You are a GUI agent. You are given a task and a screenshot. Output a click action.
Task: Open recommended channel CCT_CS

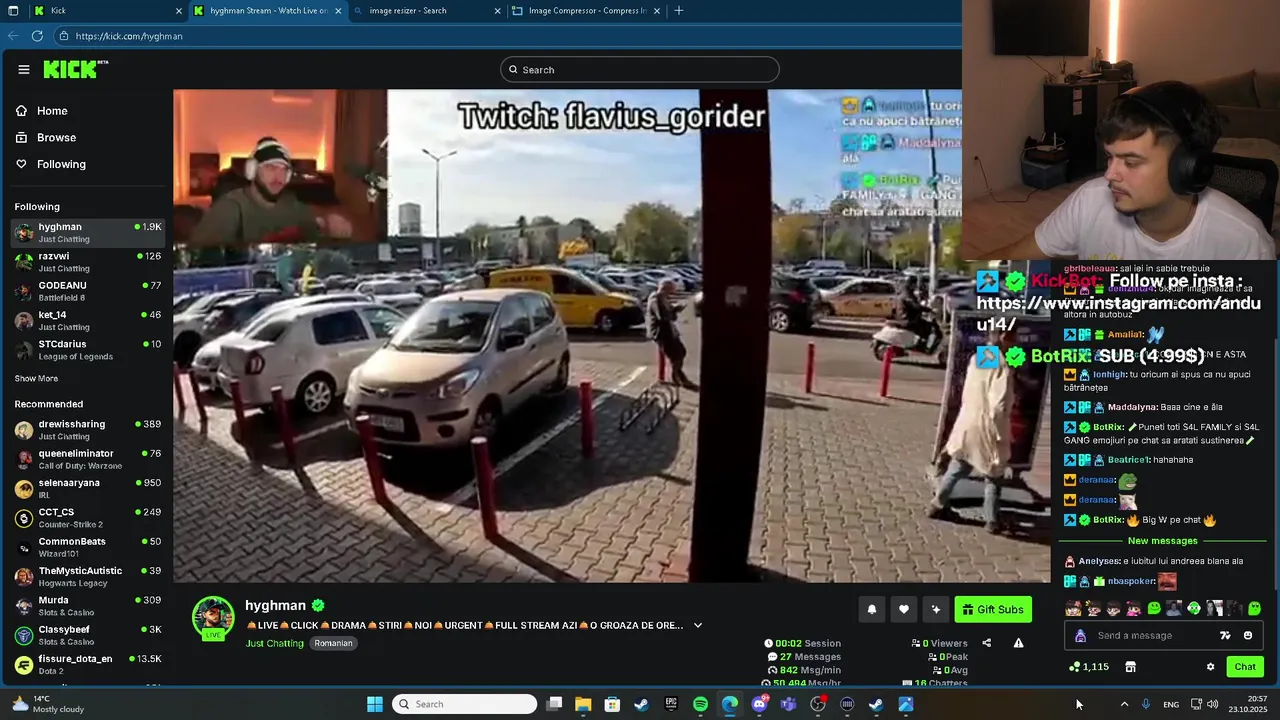click(88, 518)
